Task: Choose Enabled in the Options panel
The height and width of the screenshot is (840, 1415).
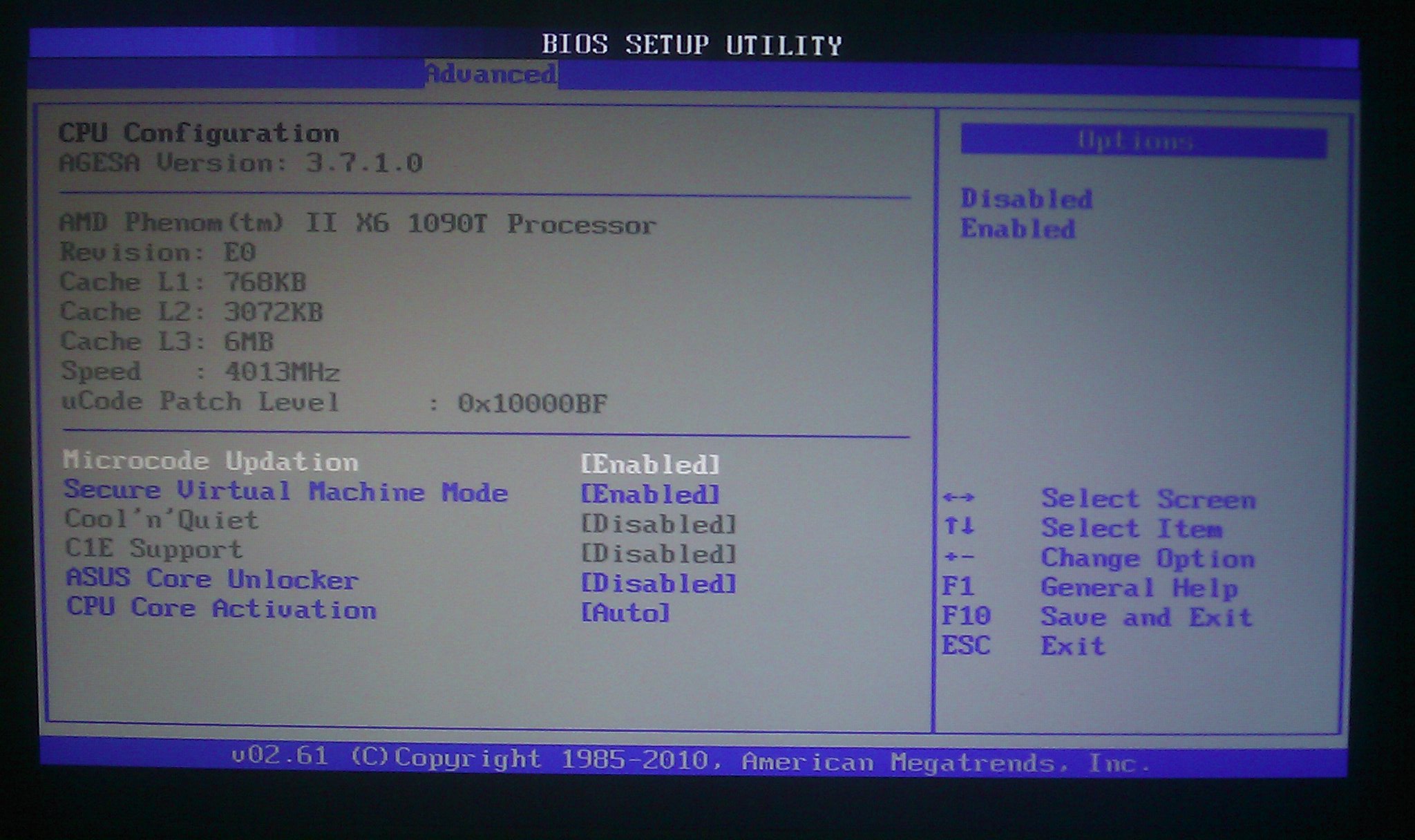Action: coord(1018,229)
